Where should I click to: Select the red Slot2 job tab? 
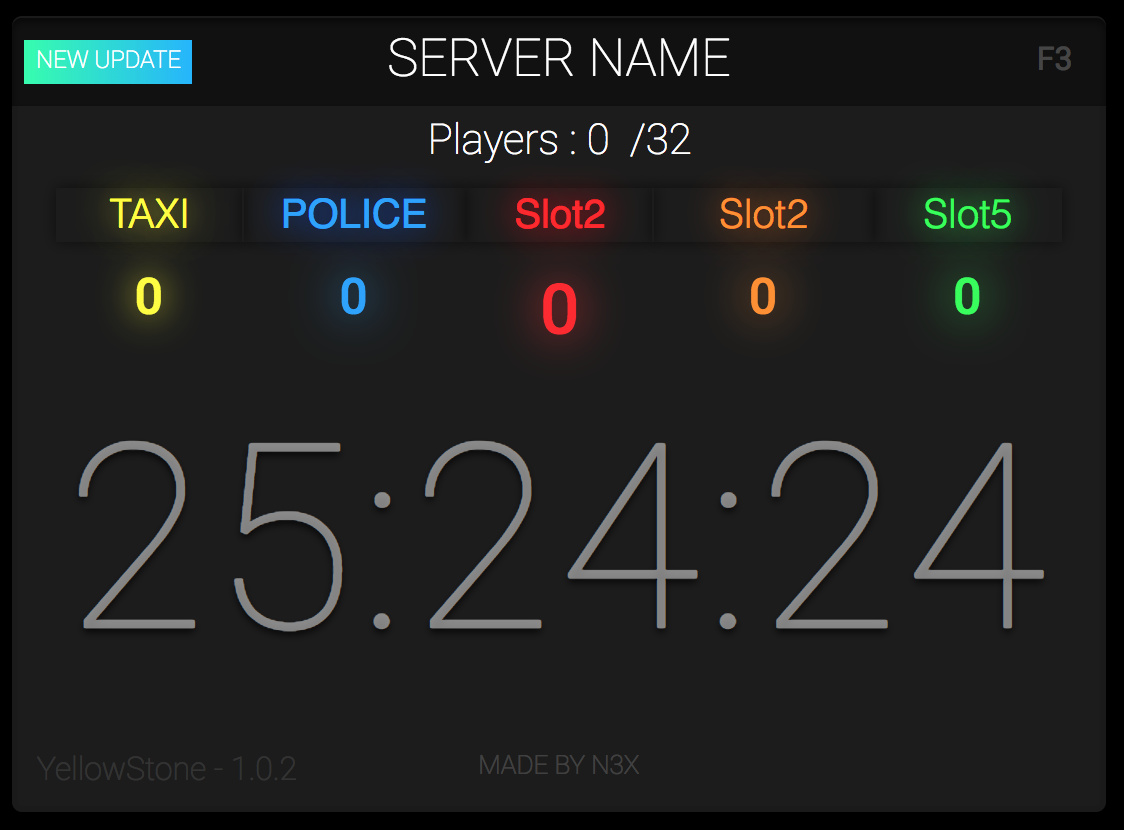pos(560,214)
